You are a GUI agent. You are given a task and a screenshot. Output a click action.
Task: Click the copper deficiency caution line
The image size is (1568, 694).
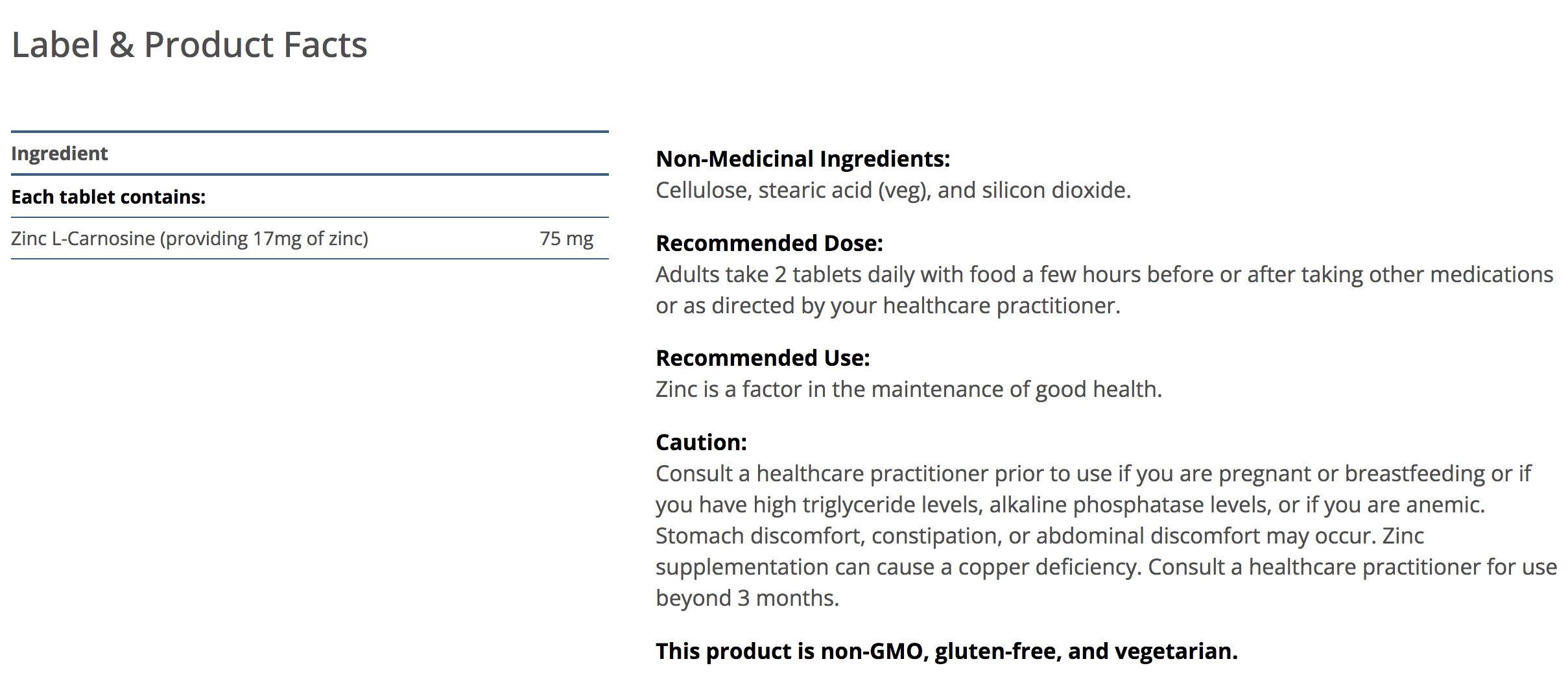click(1106, 567)
